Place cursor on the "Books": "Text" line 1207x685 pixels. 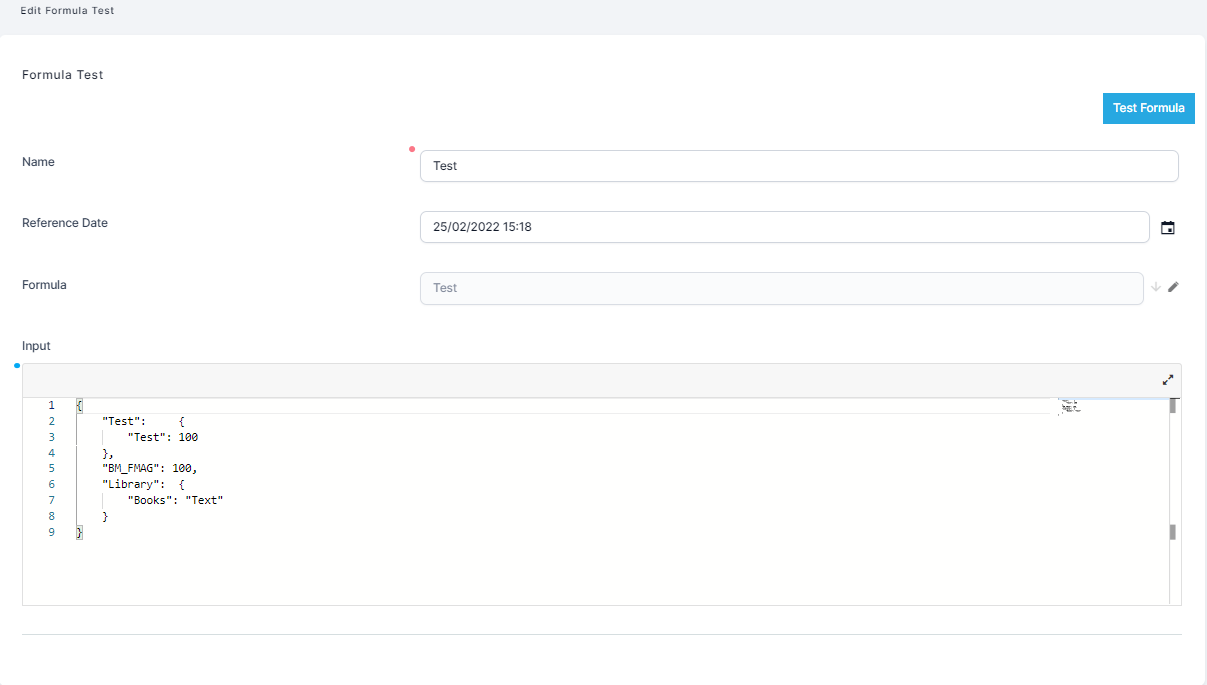pos(175,500)
